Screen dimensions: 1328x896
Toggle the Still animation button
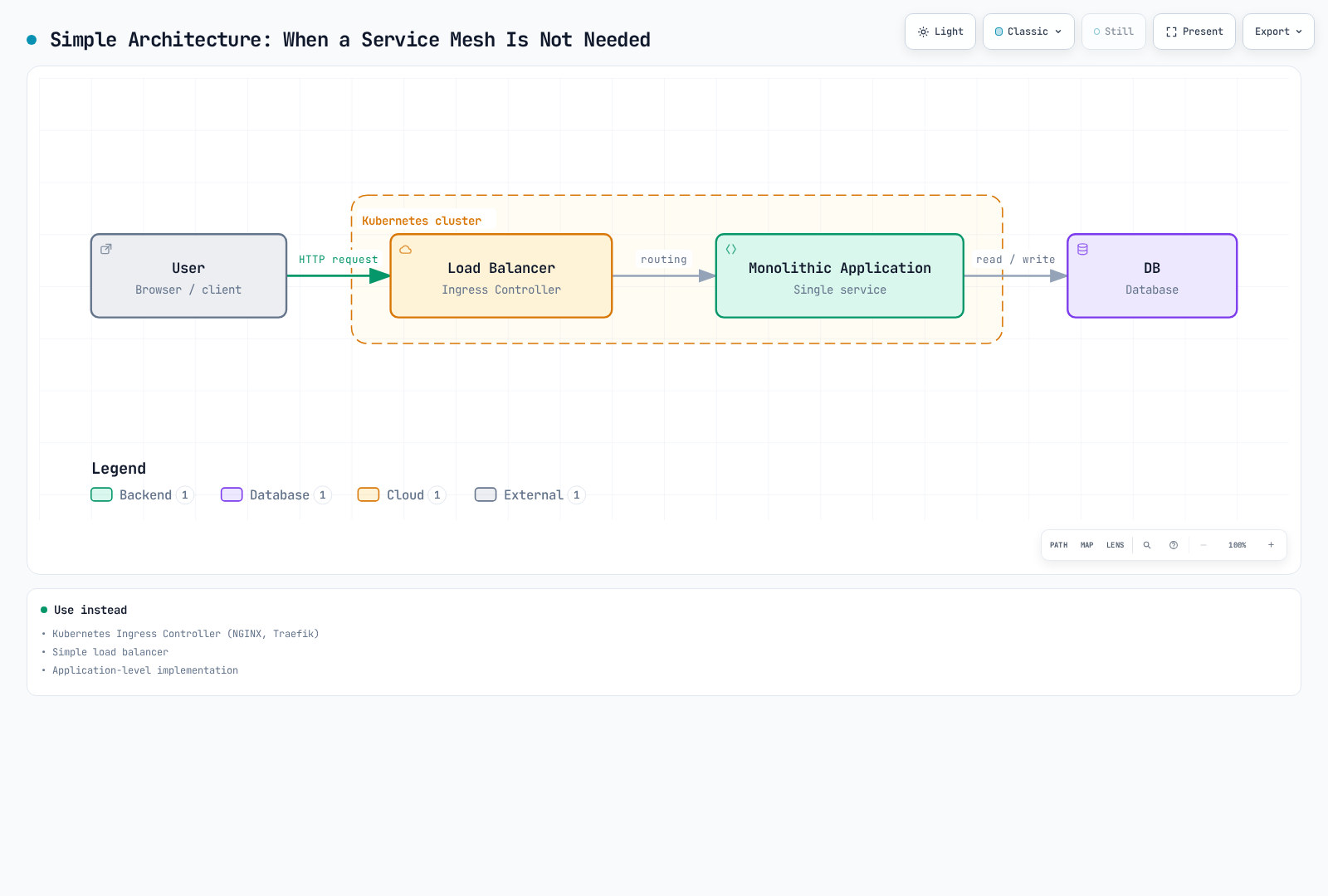1114,32
